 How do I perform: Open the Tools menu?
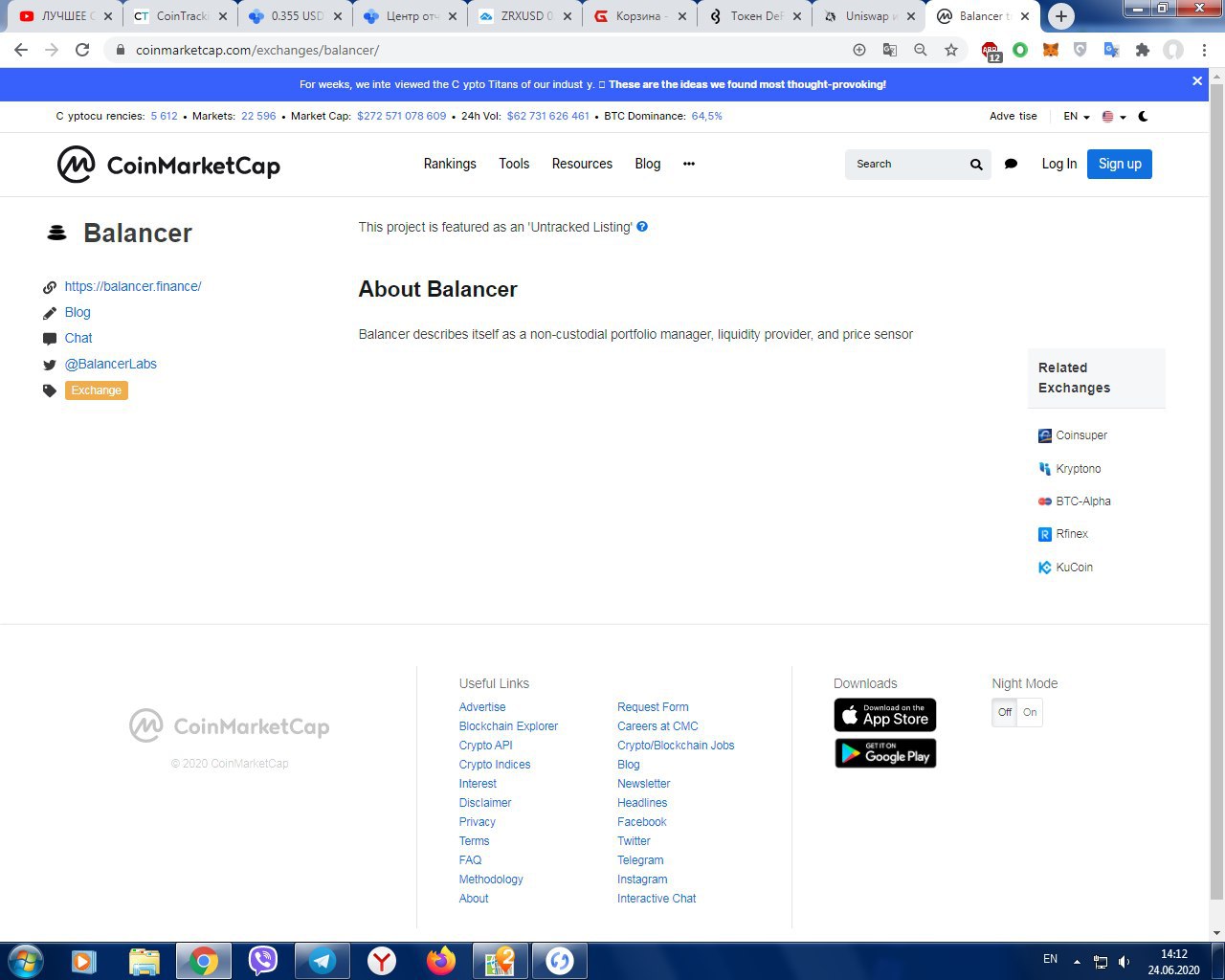tap(514, 164)
